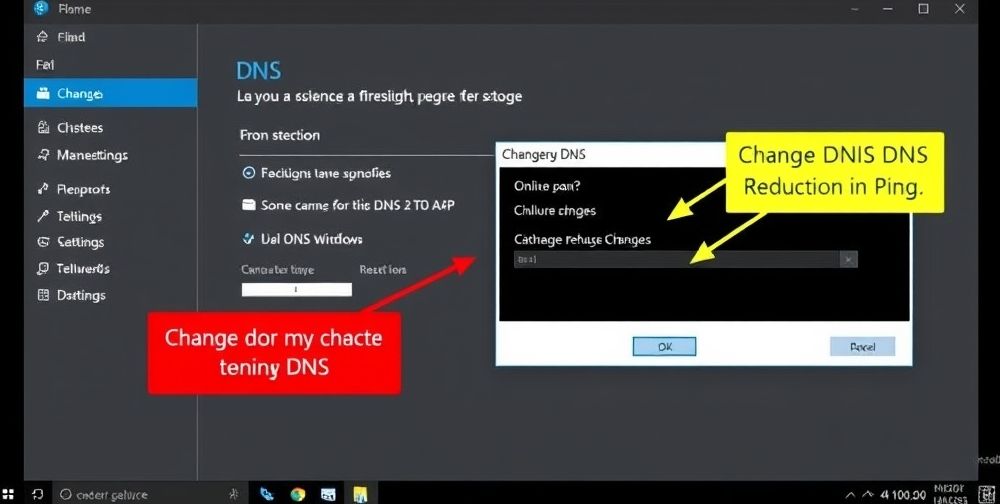
Task: Click the Cancater toype label
Action: [277, 269]
